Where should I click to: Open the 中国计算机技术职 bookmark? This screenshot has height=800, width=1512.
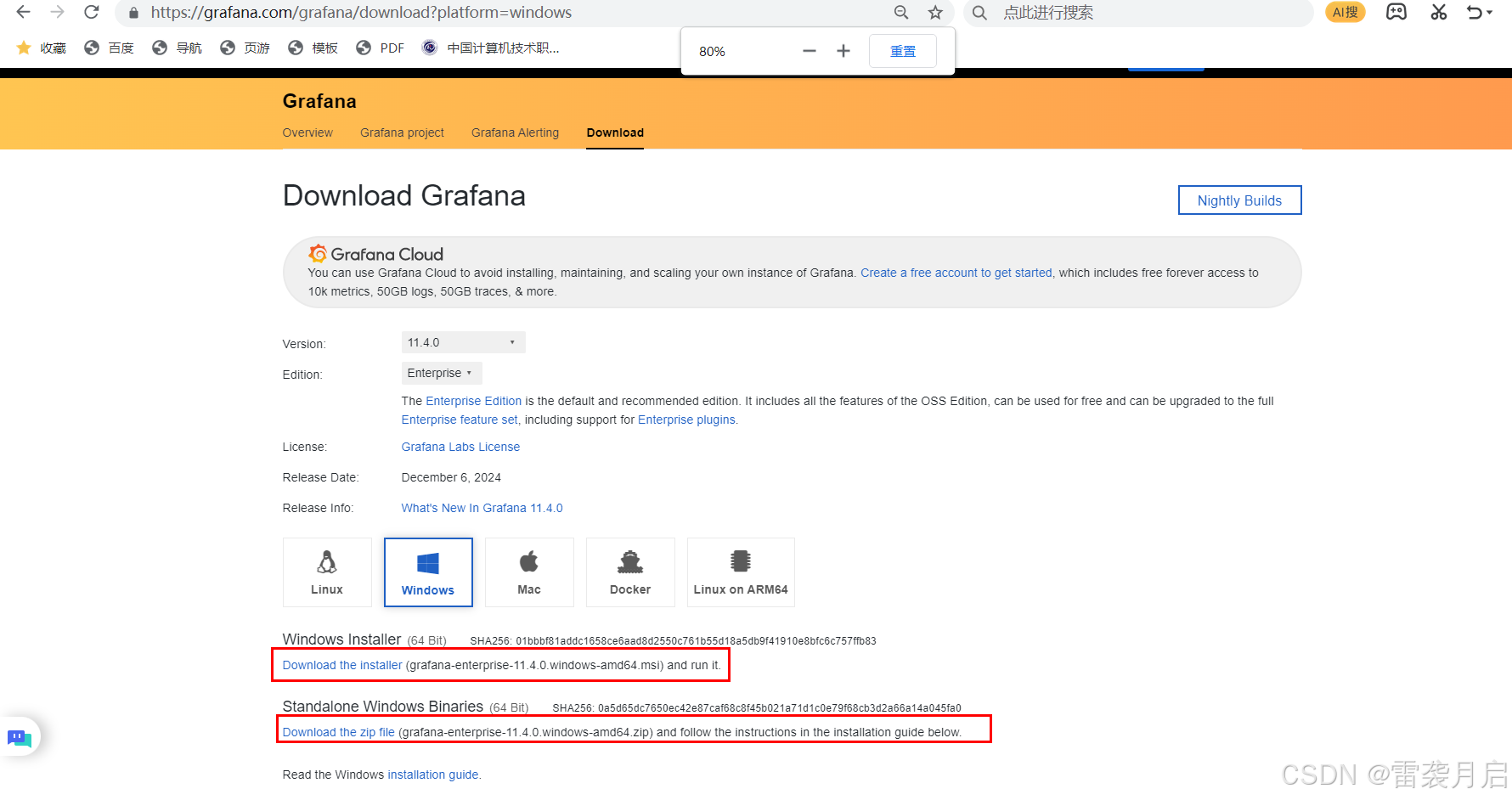pyautogui.click(x=490, y=48)
